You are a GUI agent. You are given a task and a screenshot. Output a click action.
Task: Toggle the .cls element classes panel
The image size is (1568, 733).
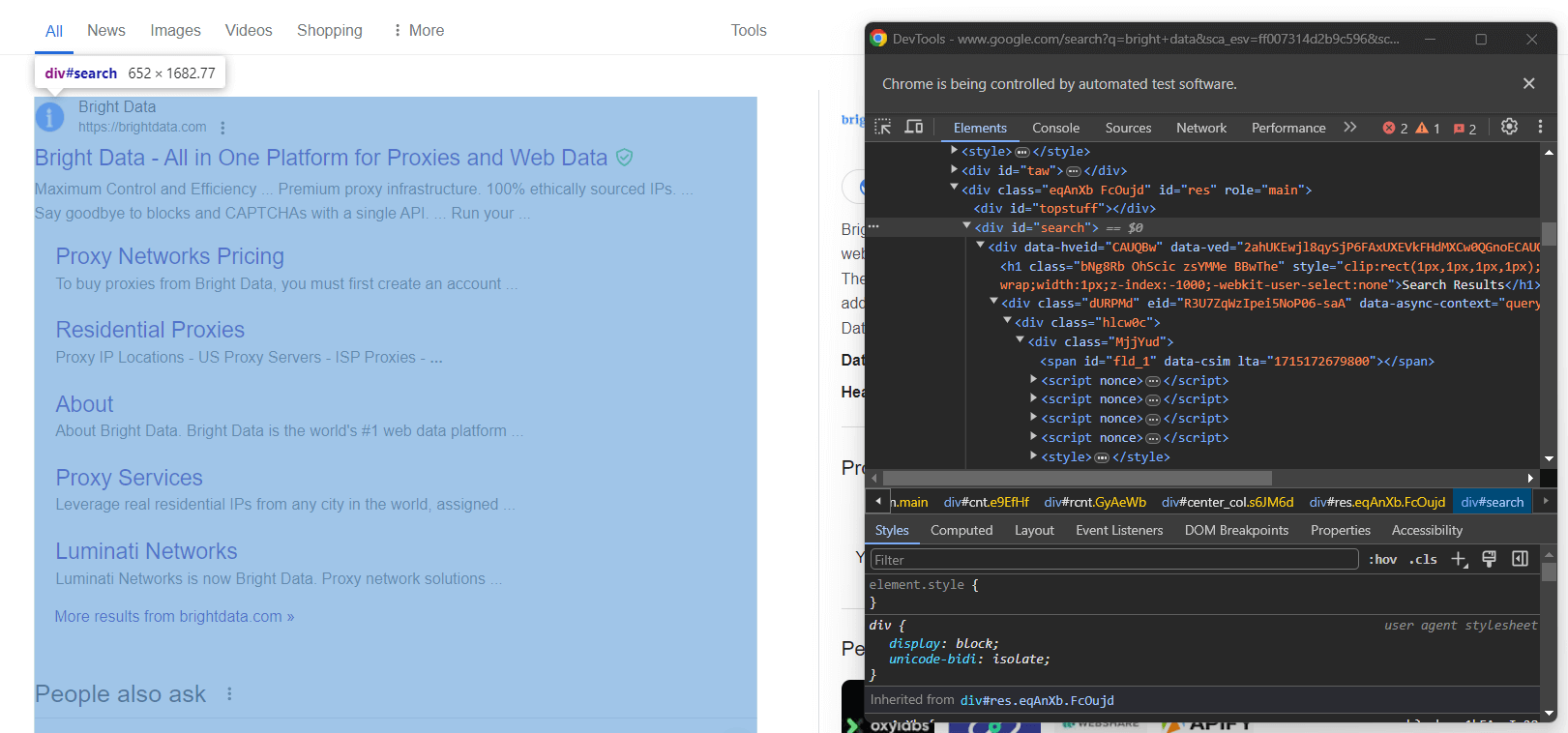pos(1422,559)
